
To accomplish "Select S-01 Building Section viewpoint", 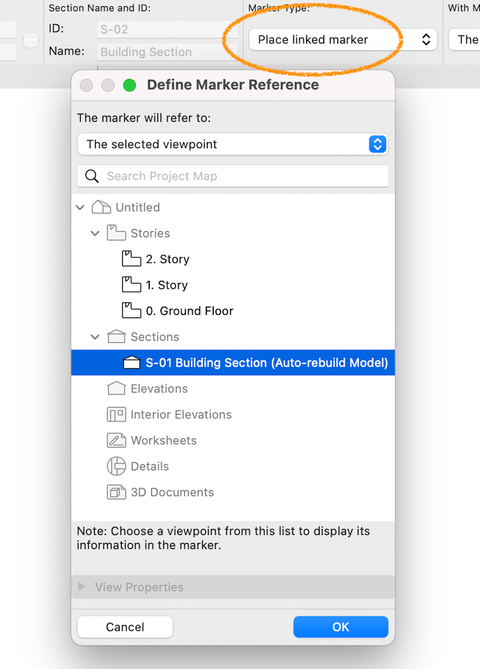I will point(233,363).
